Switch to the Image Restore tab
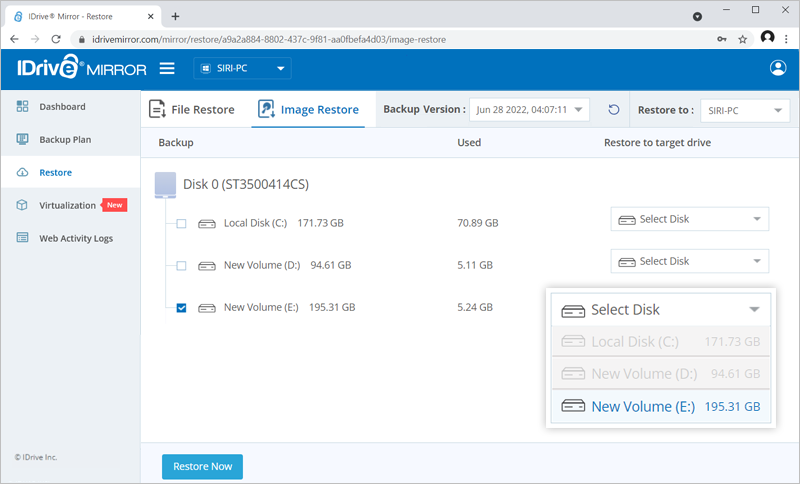800x484 pixels. 308,110
